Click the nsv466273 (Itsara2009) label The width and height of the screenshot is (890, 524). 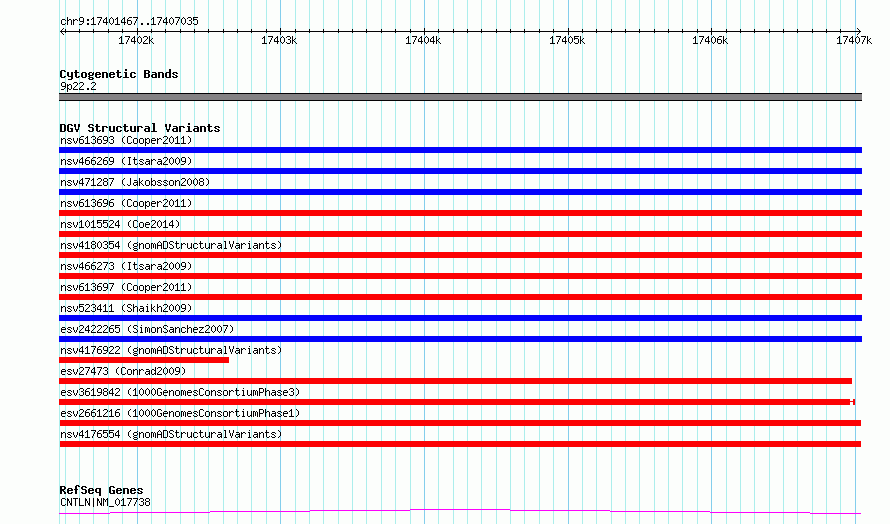[x=126, y=266]
